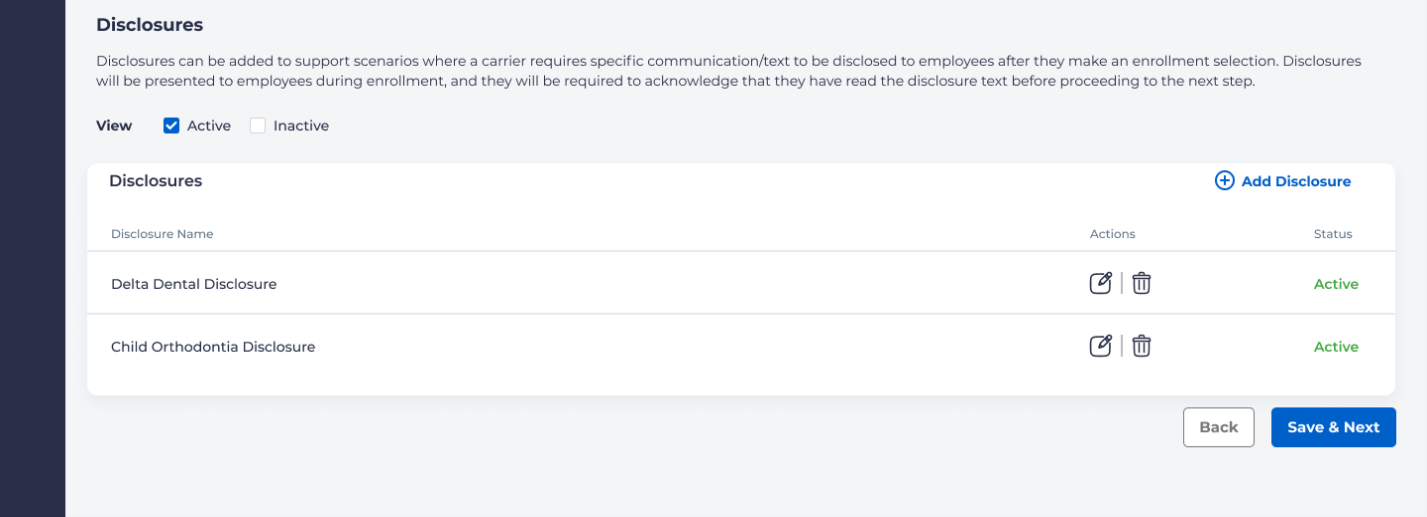Edit the Child Orthodontia Disclosure
Image resolution: width=1427 pixels, height=517 pixels.
point(1100,346)
